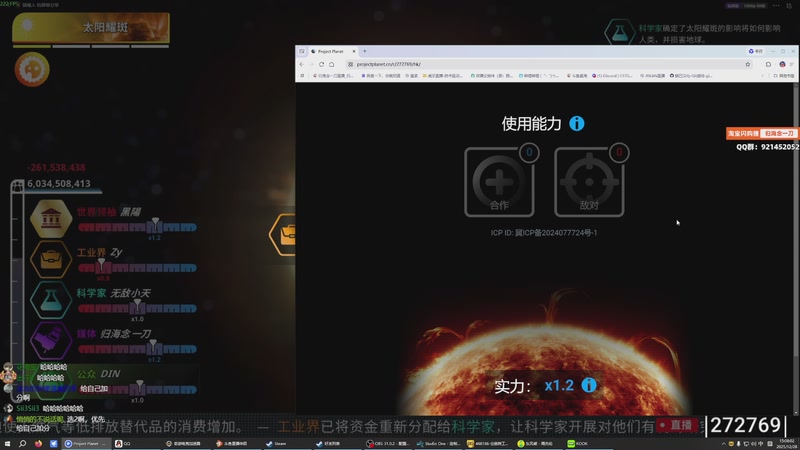The width and height of the screenshot is (800, 450).
Task: Reload the Project Planet page
Action: 321,64
